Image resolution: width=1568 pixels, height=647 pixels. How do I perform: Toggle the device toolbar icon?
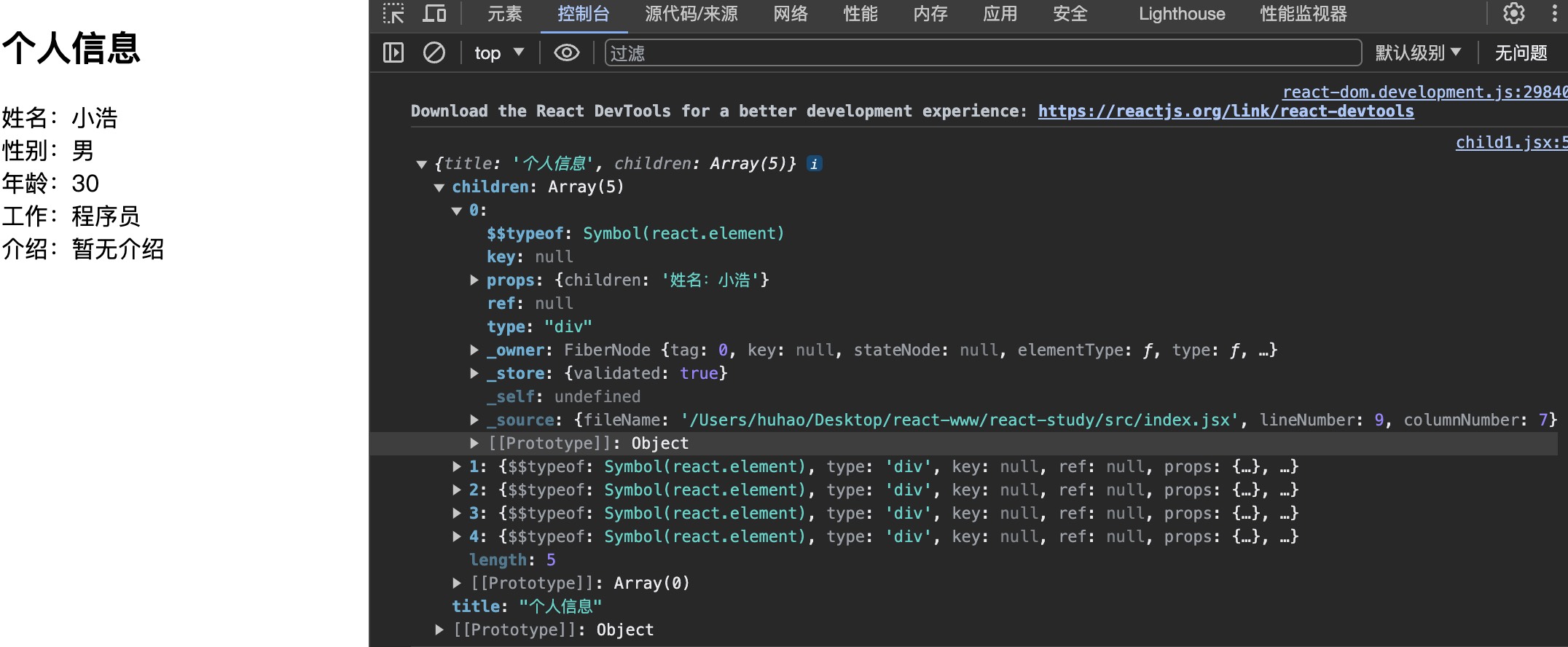click(435, 14)
